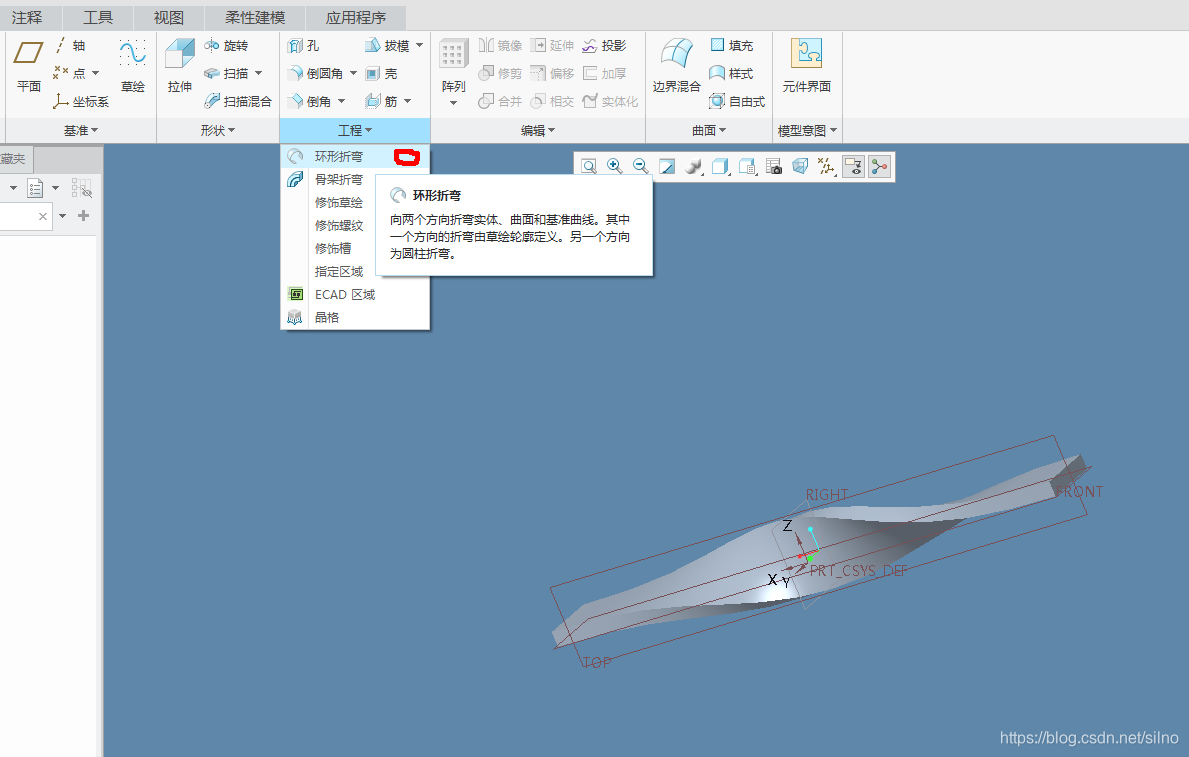The image size is (1189, 757).
Task: Expand the 基准 group dropdown
Action: coord(80,131)
